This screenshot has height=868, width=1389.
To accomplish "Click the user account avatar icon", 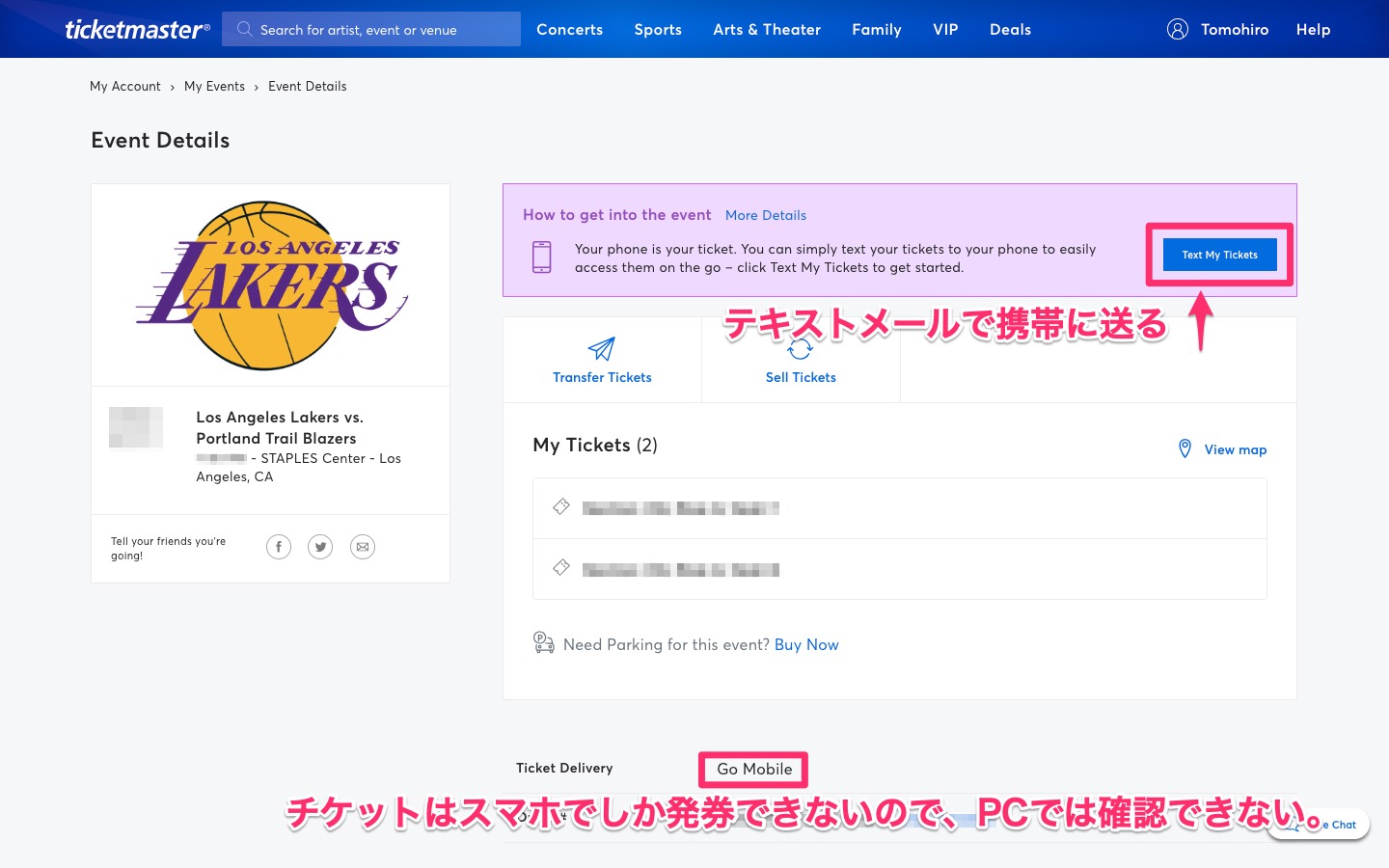I will coord(1178,29).
